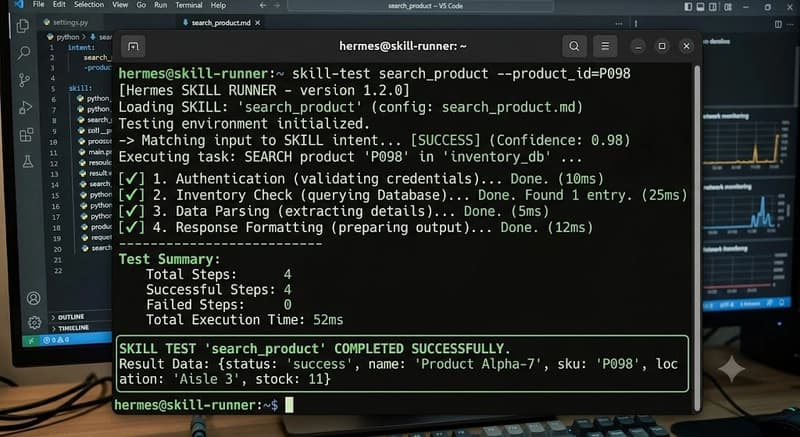This screenshot has width=800, height=437.
Task: Click the VS Code logo in title bar
Action: (x=19, y=4)
